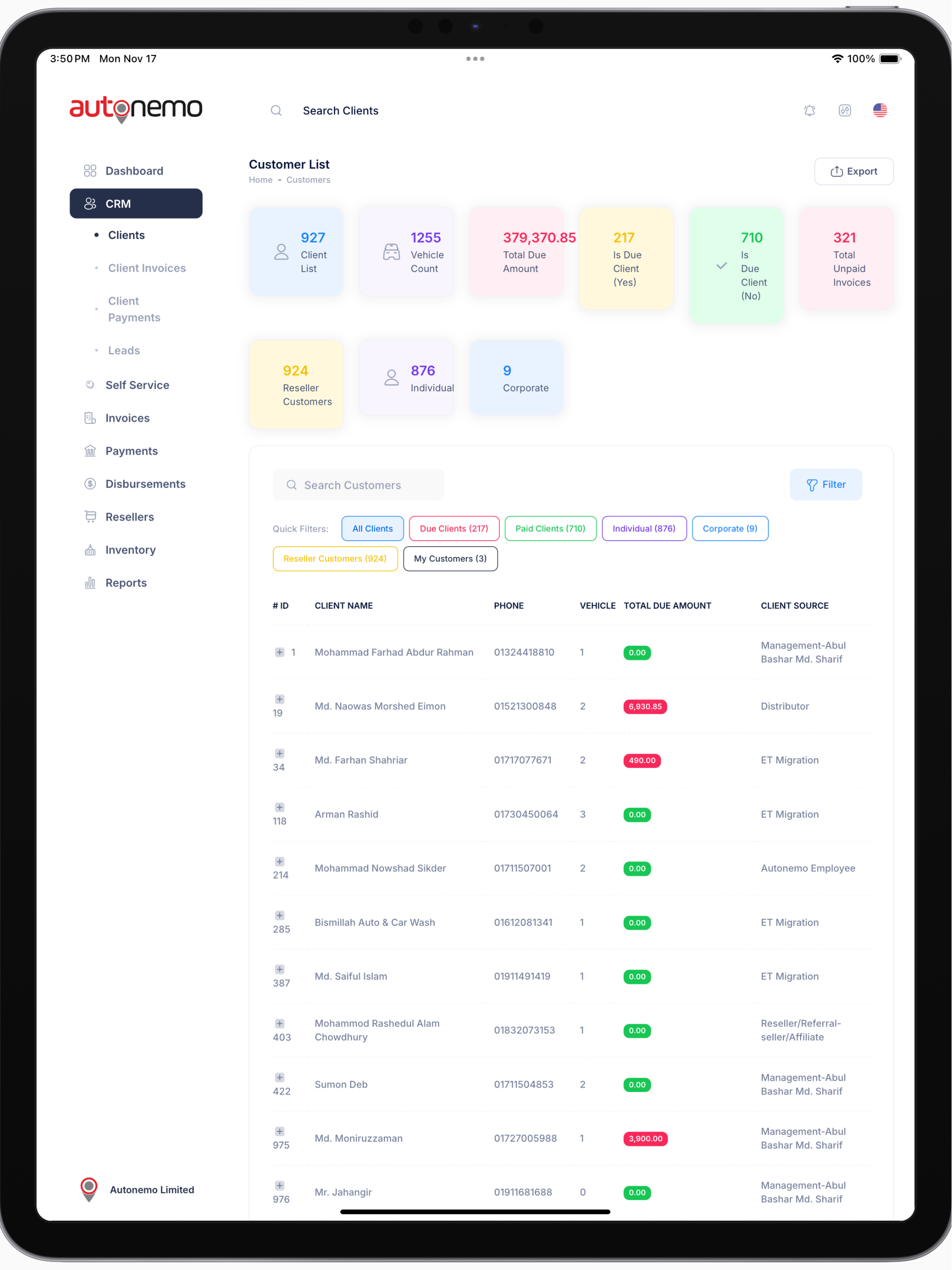Image resolution: width=952 pixels, height=1270 pixels.
Task: Select the My Customers (3) quick filter
Action: (x=450, y=559)
